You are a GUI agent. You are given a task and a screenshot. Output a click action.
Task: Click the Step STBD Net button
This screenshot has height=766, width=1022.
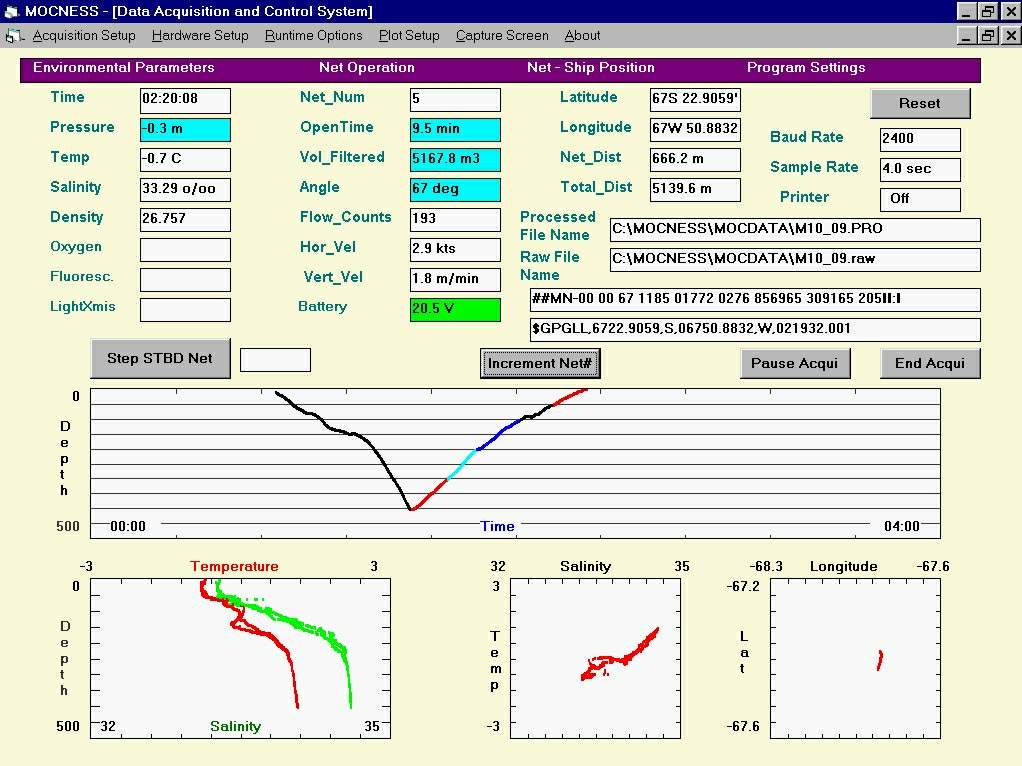tap(160, 358)
